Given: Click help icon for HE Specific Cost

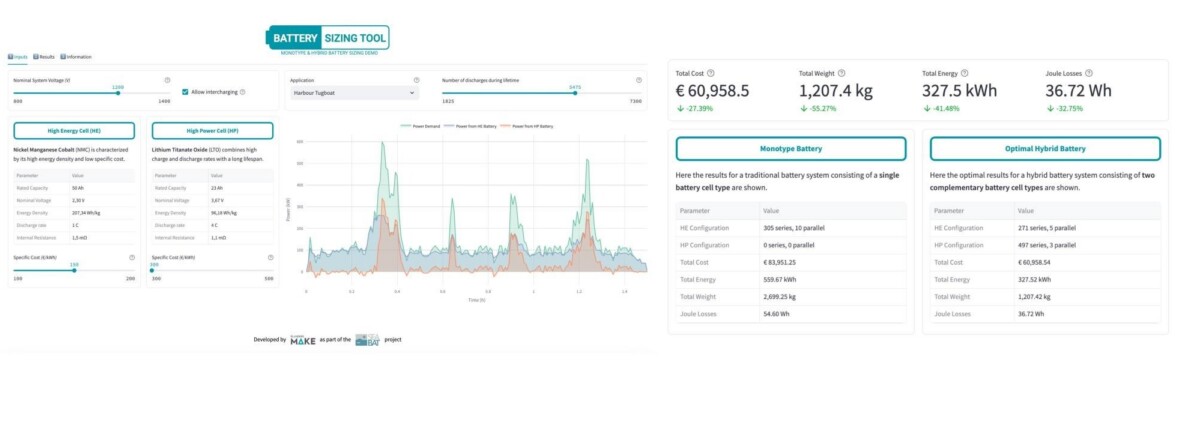Looking at the screenshot, I should (132, 257).
